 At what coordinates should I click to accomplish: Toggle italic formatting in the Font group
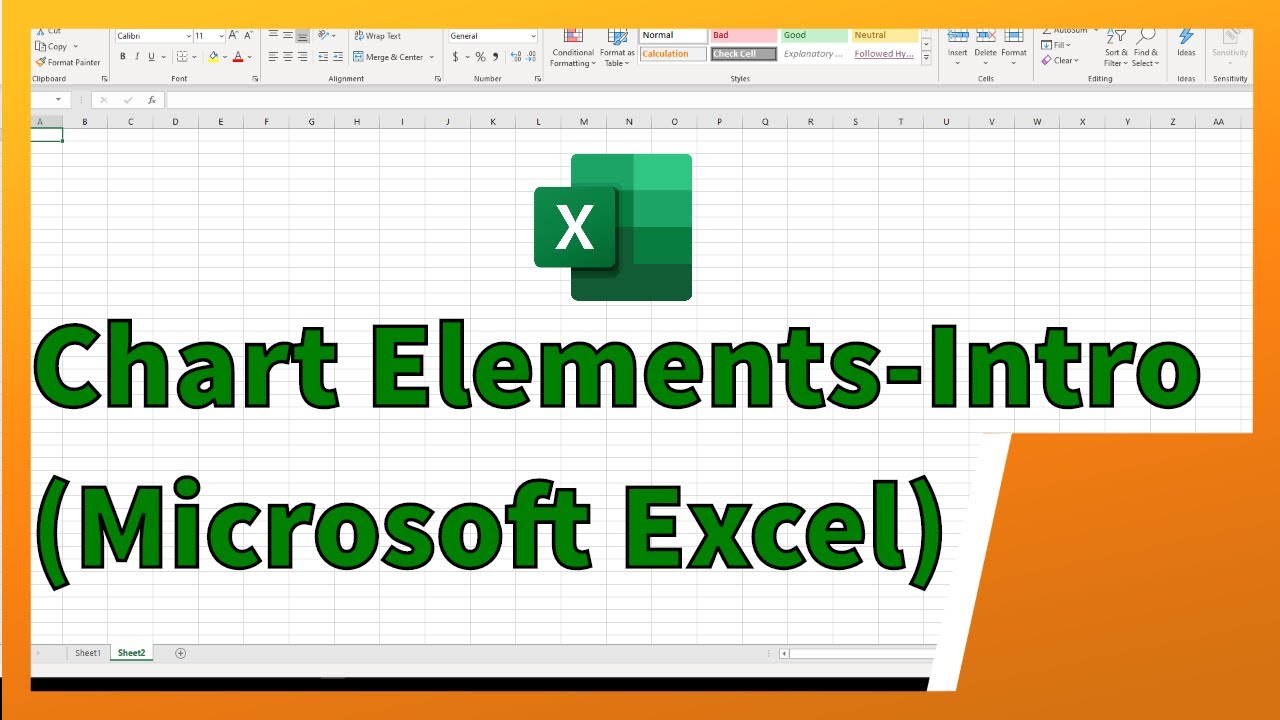click(x=137, y=57)
